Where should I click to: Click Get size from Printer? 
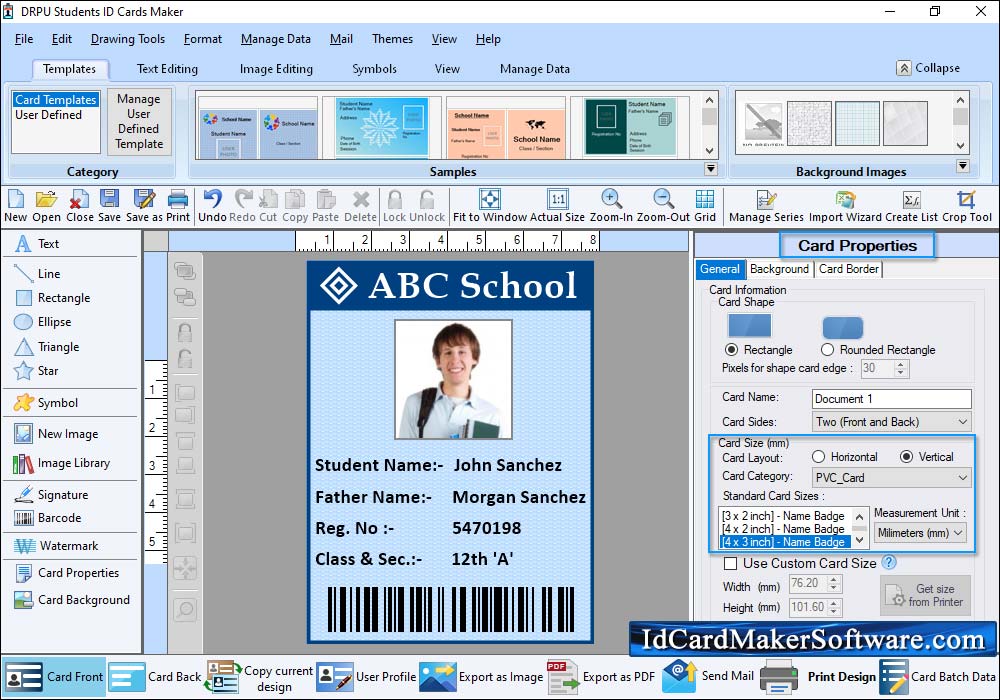tap(925, 595)
